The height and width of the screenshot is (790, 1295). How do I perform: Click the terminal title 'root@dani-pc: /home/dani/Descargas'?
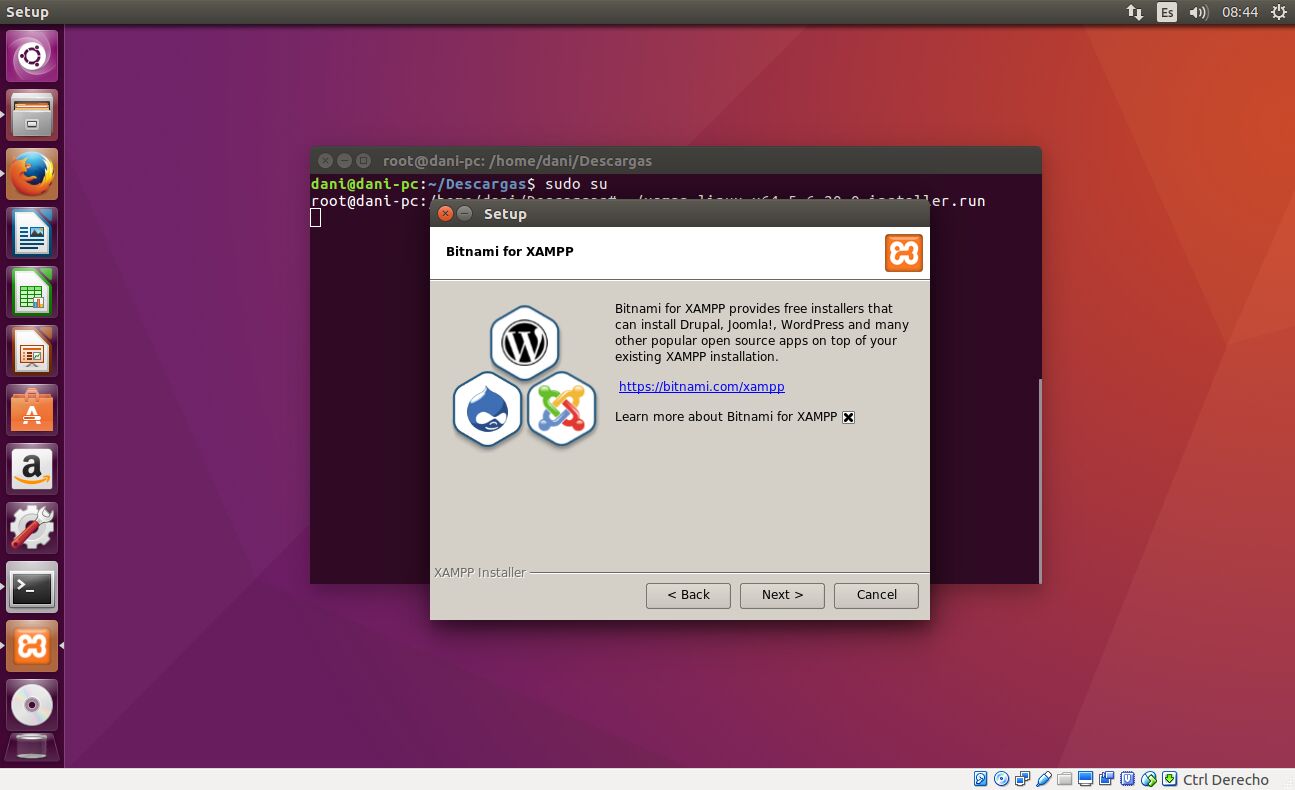pos(517,161)
